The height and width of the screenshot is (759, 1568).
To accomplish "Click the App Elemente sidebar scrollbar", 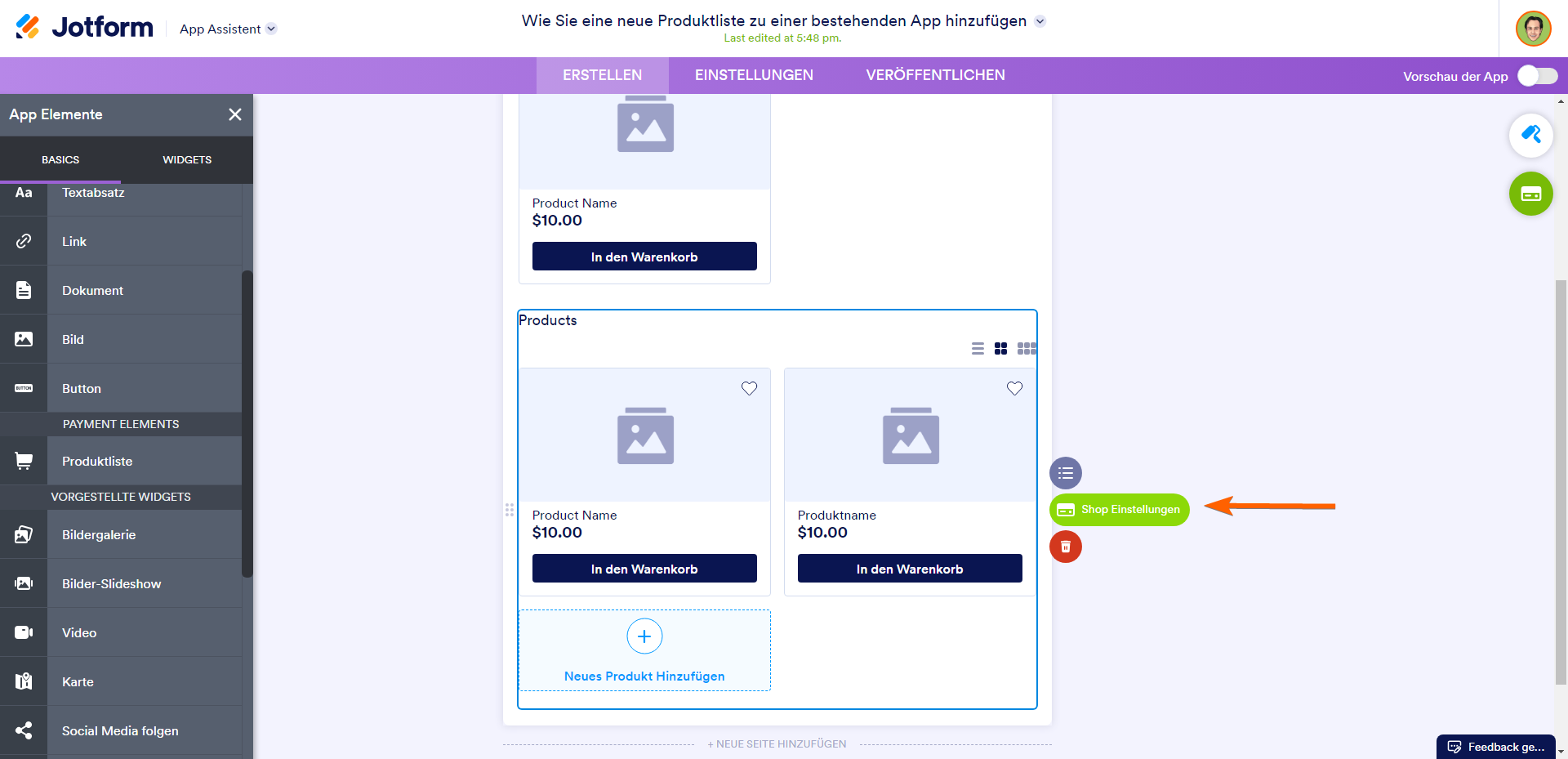I will point(247,425).
